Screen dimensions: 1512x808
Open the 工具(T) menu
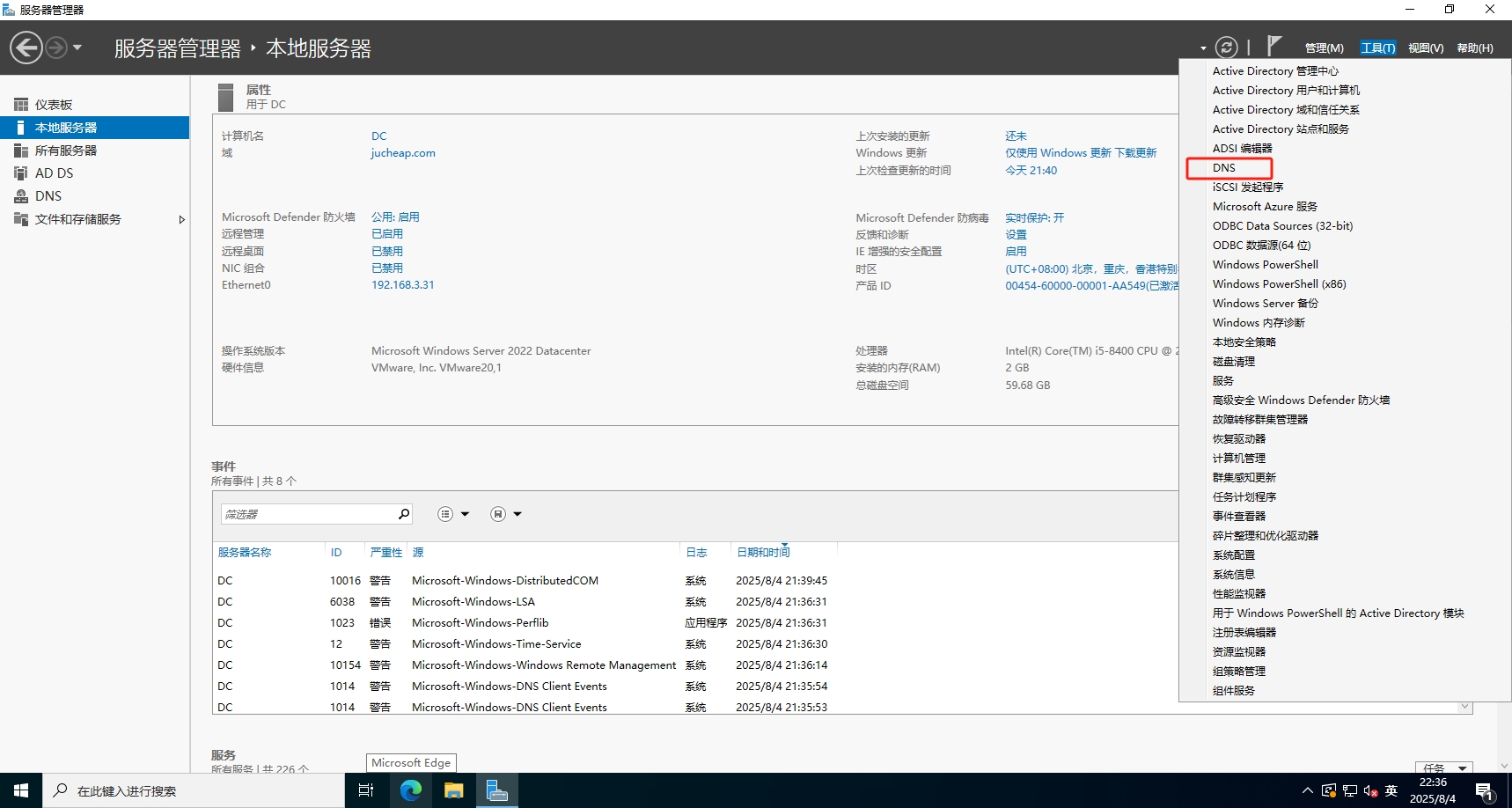[x=1377, y=48]
